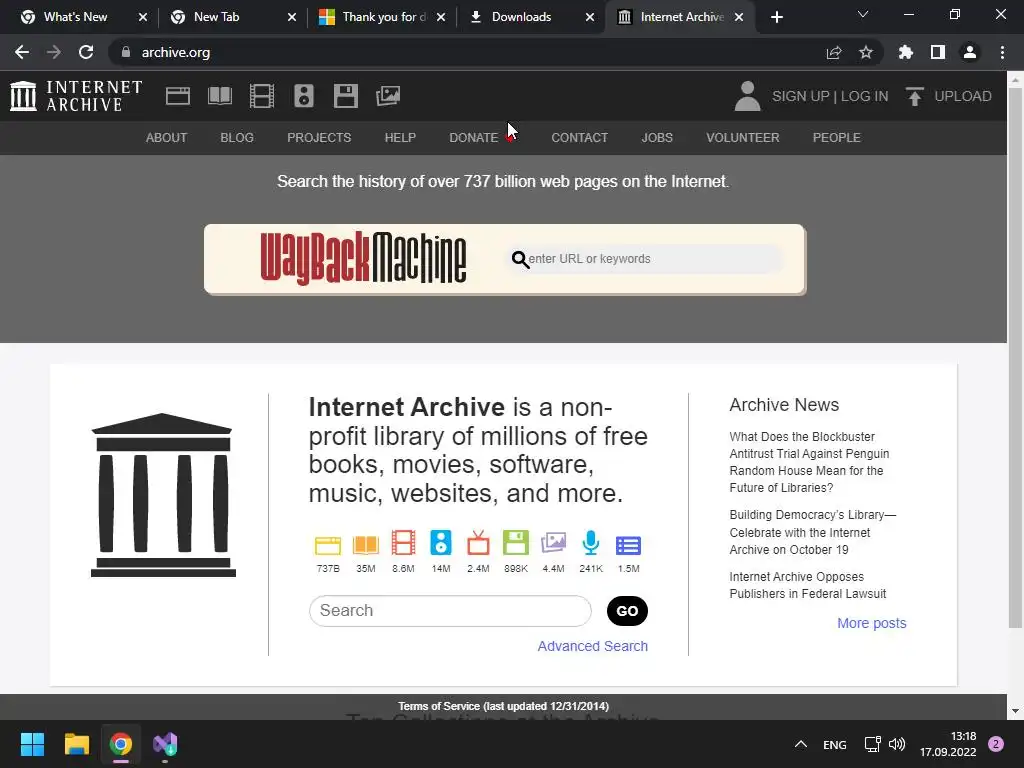Click the page vertical scrollbar thumb

tap(1016, 357)
